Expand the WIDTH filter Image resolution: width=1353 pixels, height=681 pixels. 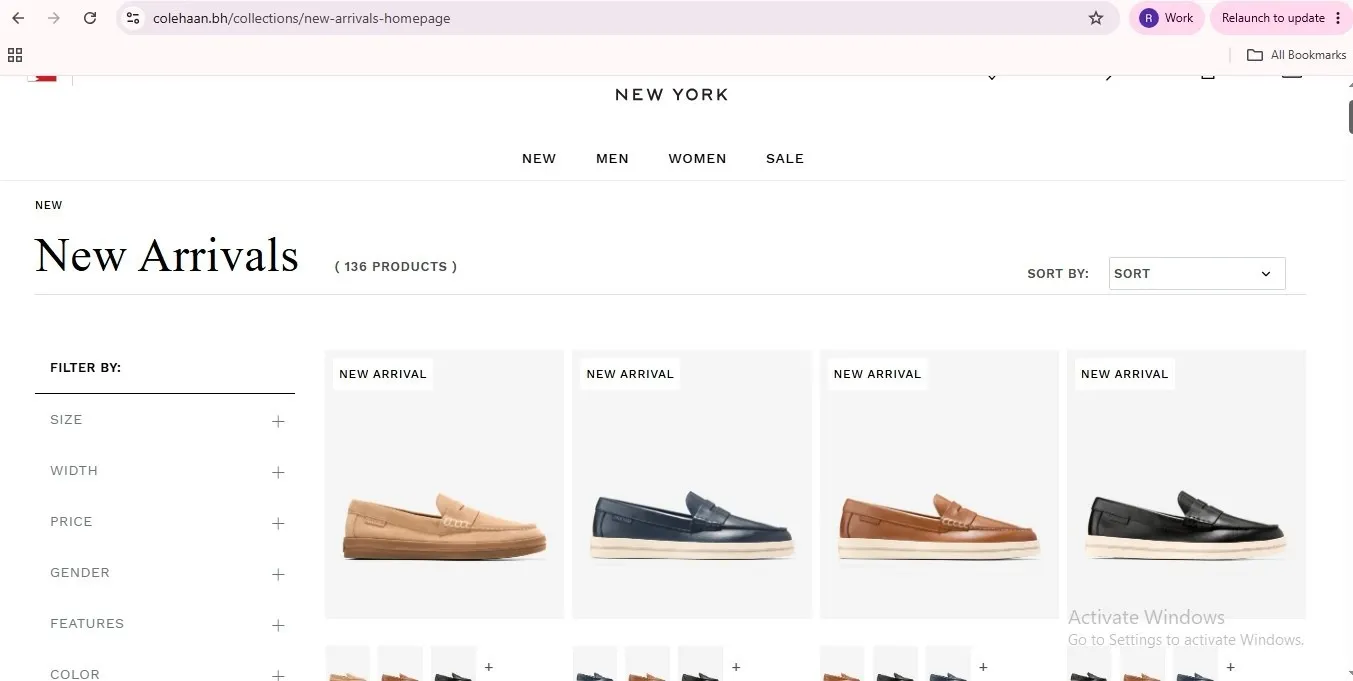[x=167, y=471]
